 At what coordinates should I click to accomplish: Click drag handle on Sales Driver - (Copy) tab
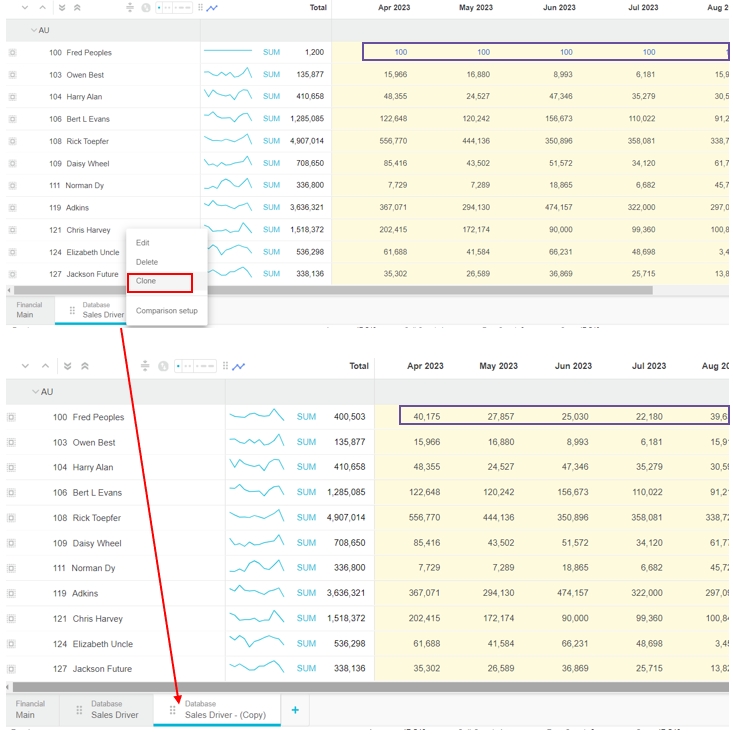[x=173, y=710]
